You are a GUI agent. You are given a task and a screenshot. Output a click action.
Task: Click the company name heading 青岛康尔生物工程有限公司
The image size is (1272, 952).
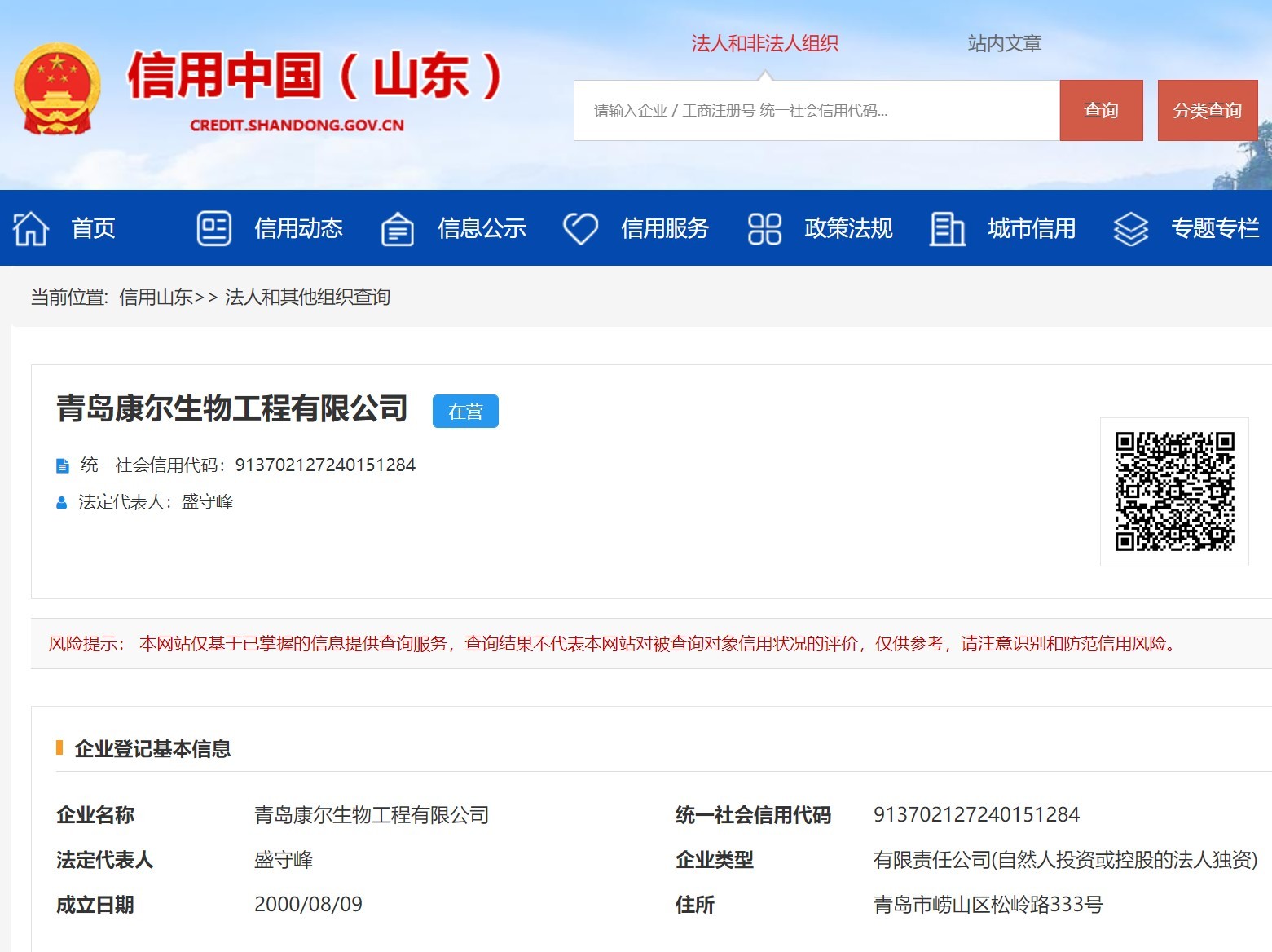pyautogui.click(x=232, y=408)
